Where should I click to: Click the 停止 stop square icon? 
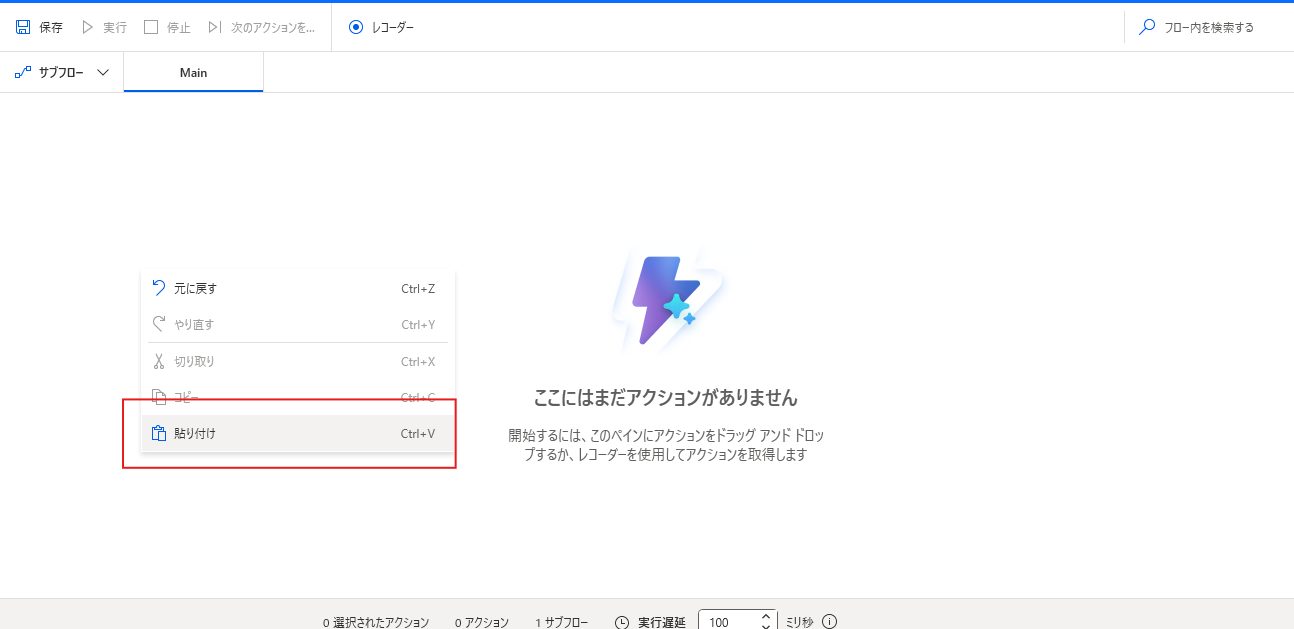tap(151, 27)
